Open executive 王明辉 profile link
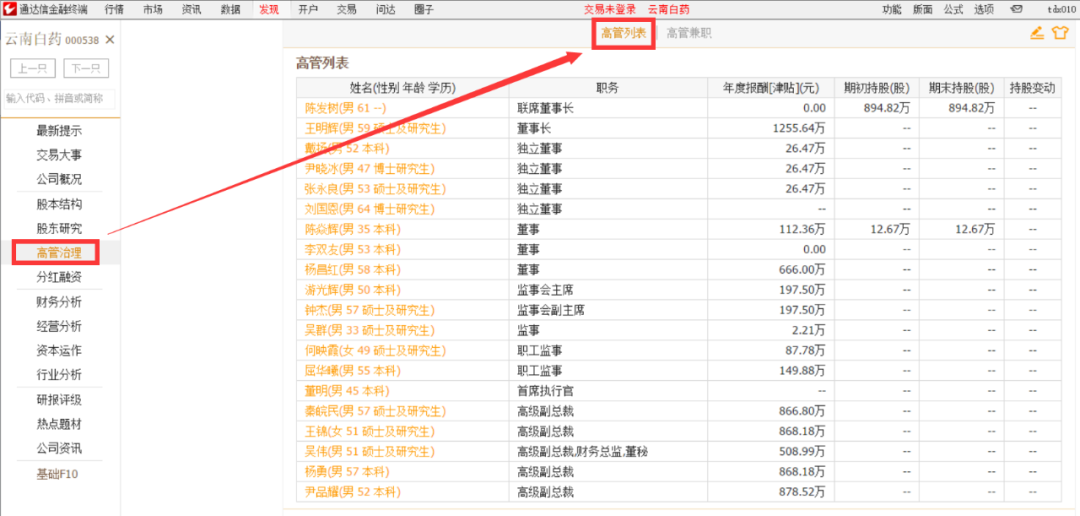Screen dimensions: 1080x516 pyautogui.click(x=375, y=128)
